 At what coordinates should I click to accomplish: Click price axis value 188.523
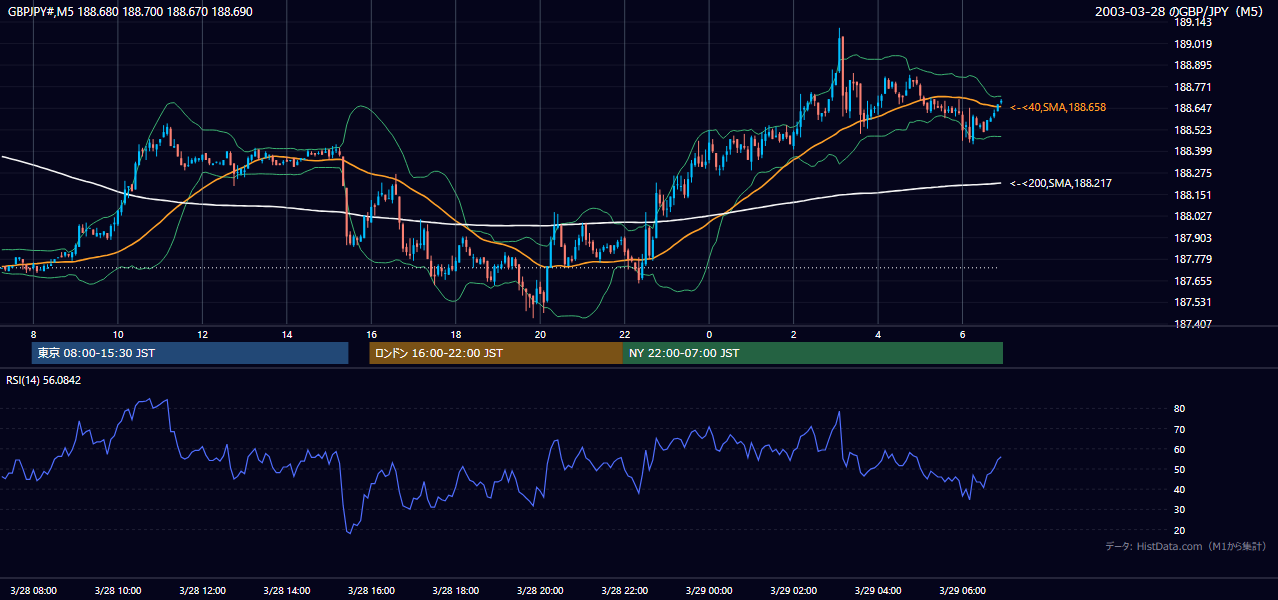1193,130
